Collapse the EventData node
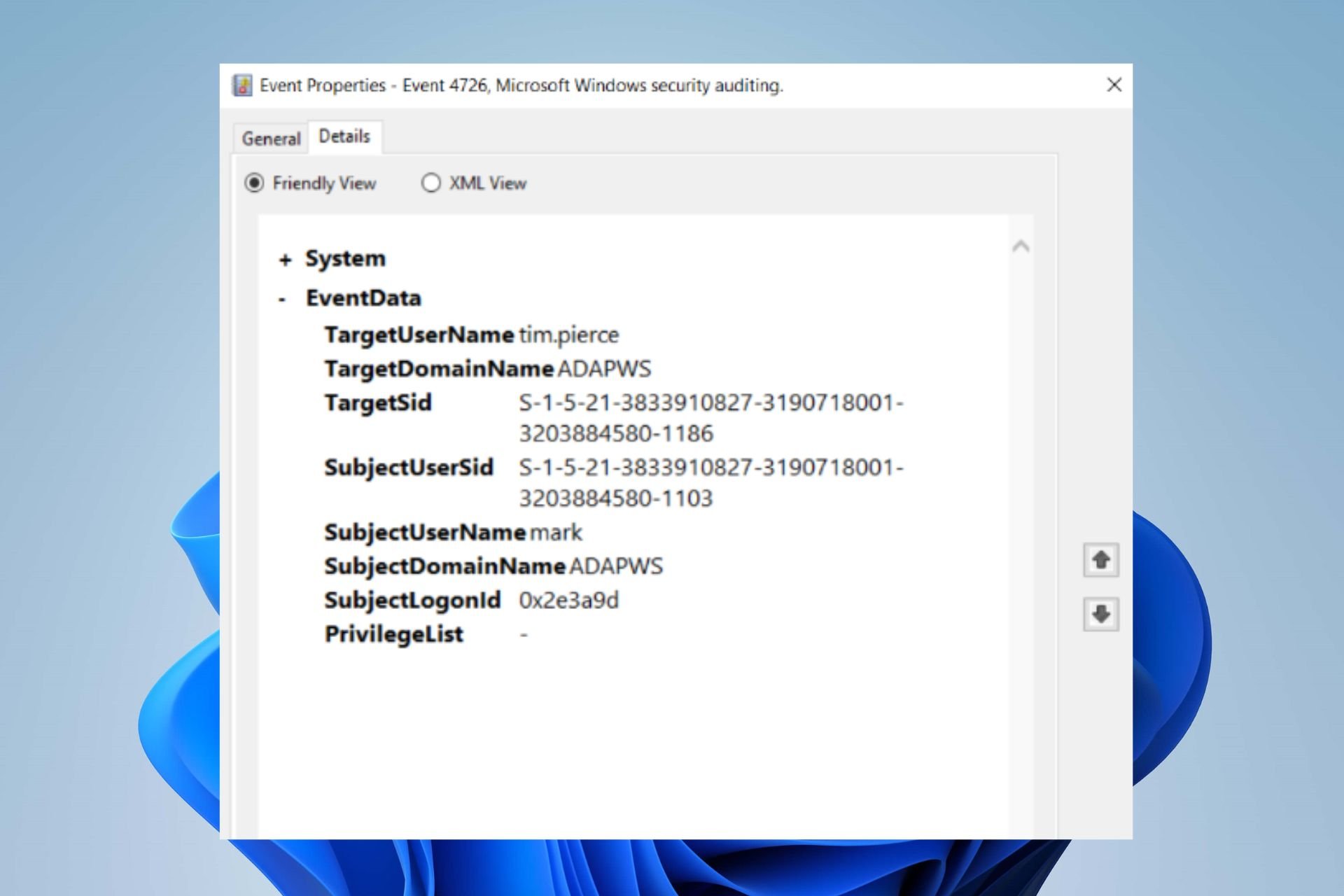The image size is (1344, 896). coord(282,300)
